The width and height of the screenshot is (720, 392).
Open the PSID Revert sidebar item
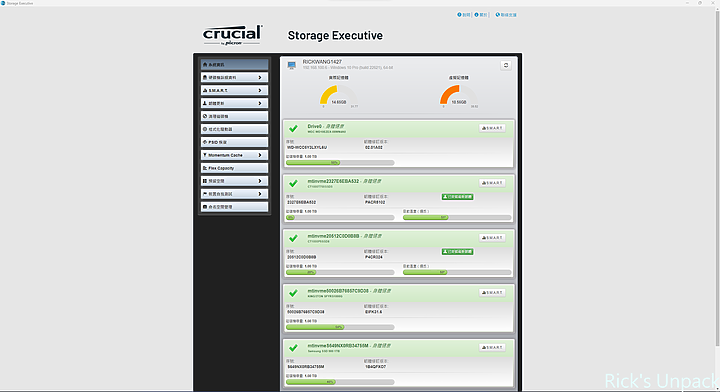tap(234, 142)
